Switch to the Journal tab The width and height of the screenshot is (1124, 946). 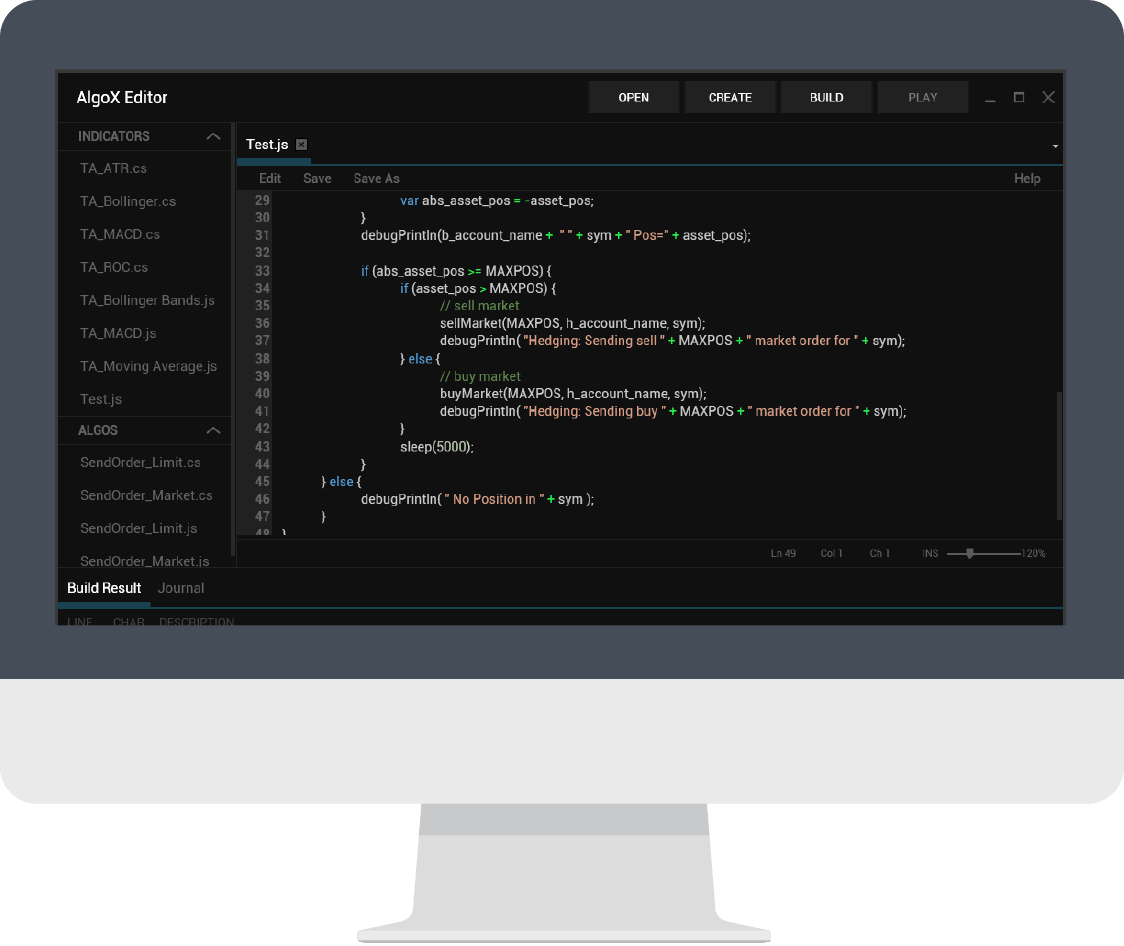181,588
